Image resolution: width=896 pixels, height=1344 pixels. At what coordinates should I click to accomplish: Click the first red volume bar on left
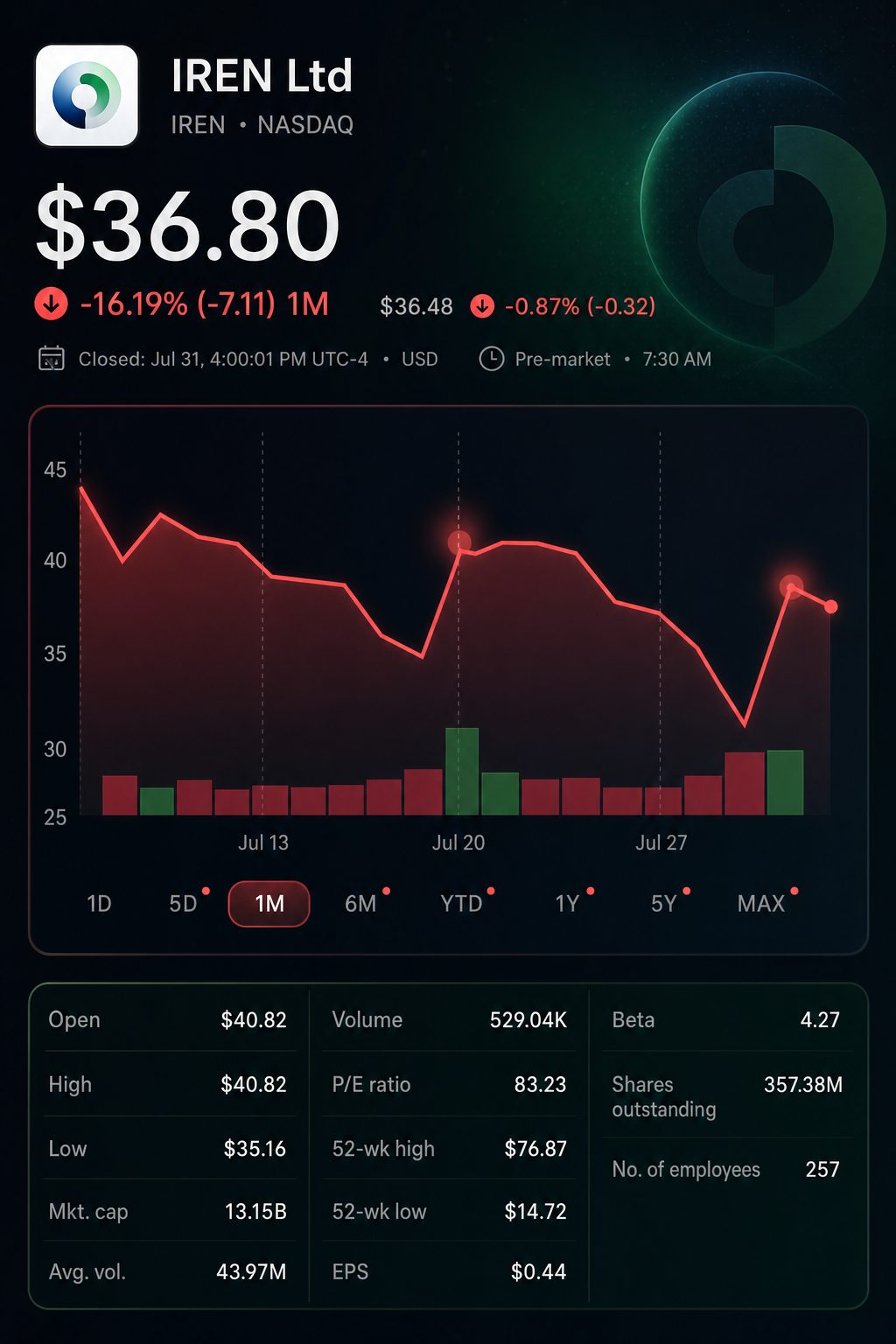(120, 794)
